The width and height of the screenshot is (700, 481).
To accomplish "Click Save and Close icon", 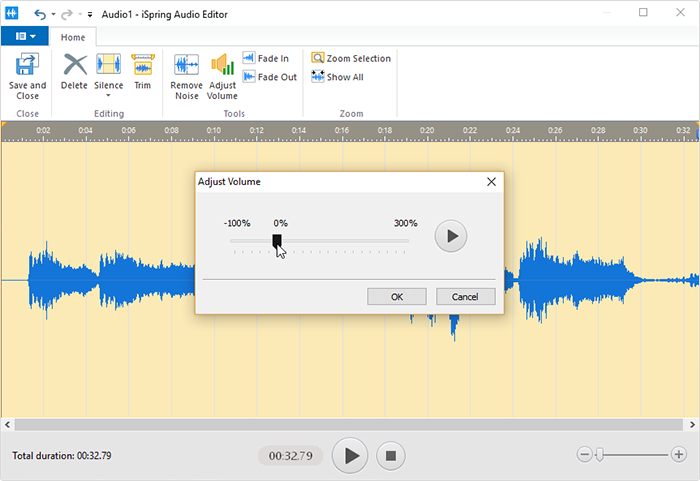I will click(27, 76).
